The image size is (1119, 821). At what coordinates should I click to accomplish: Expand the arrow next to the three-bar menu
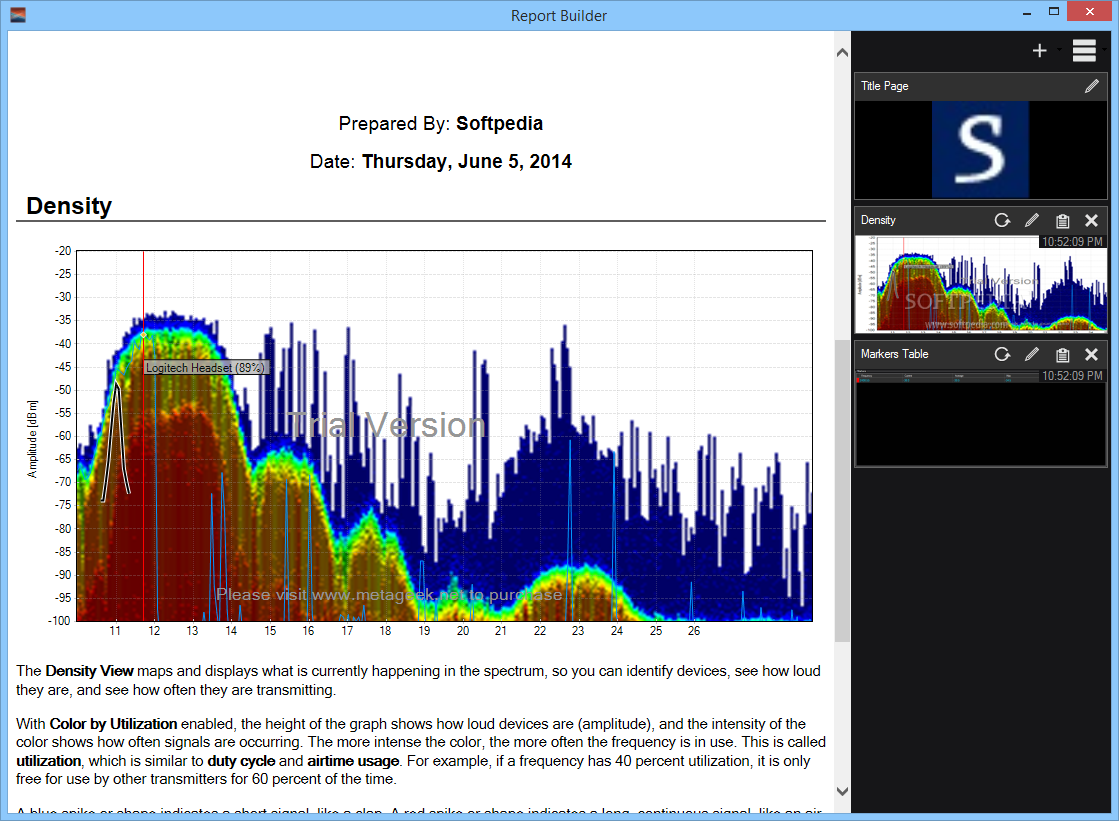pos(1104,50)
